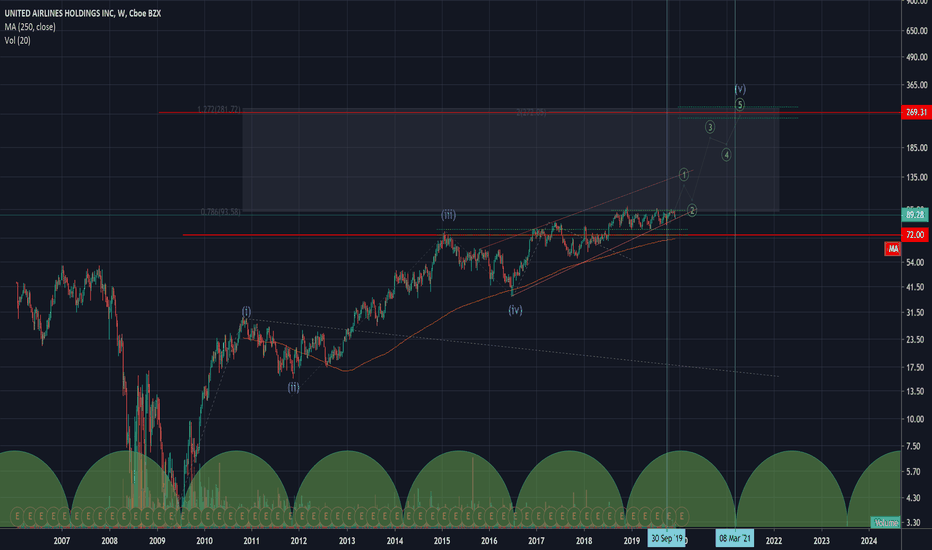Click the 185.00 price axis label
Screen dimensions: 932x550
(917, 147)
